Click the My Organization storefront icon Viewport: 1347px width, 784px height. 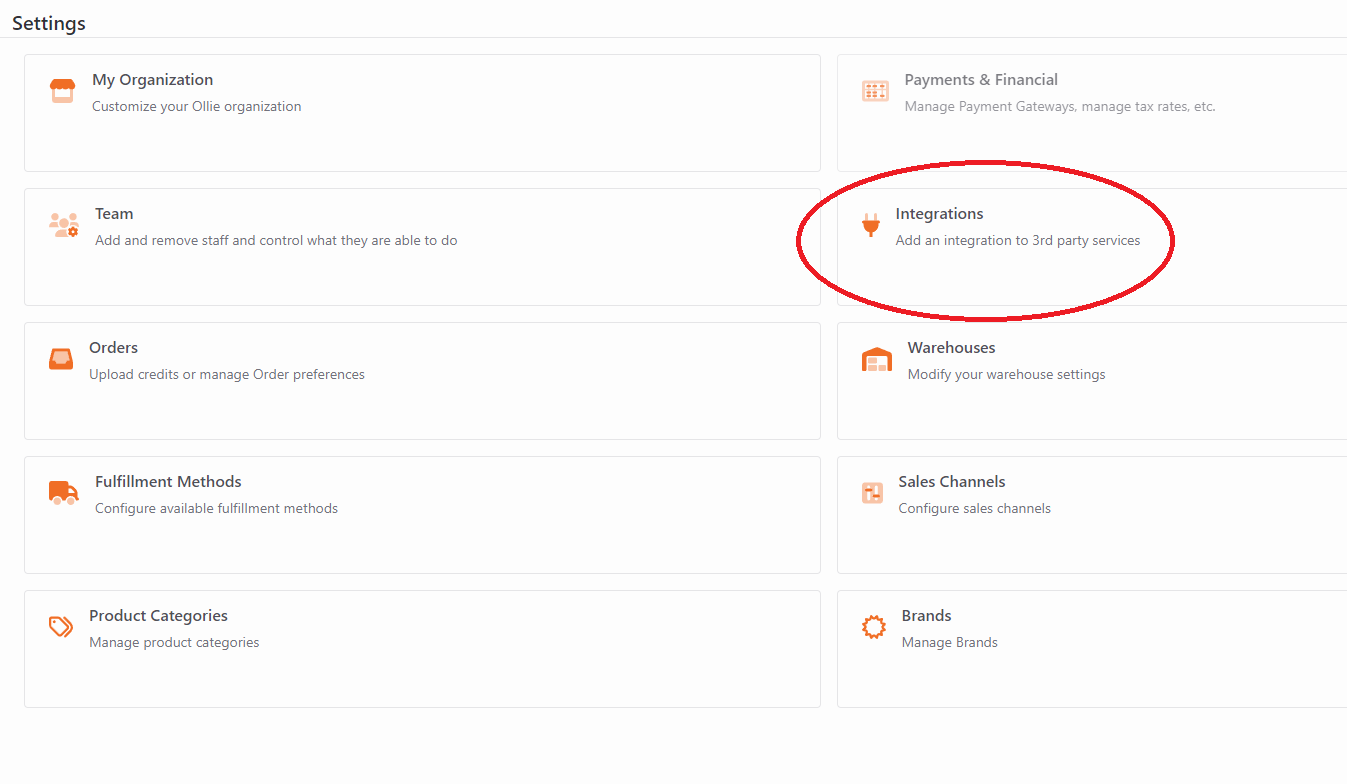point(62,91)
